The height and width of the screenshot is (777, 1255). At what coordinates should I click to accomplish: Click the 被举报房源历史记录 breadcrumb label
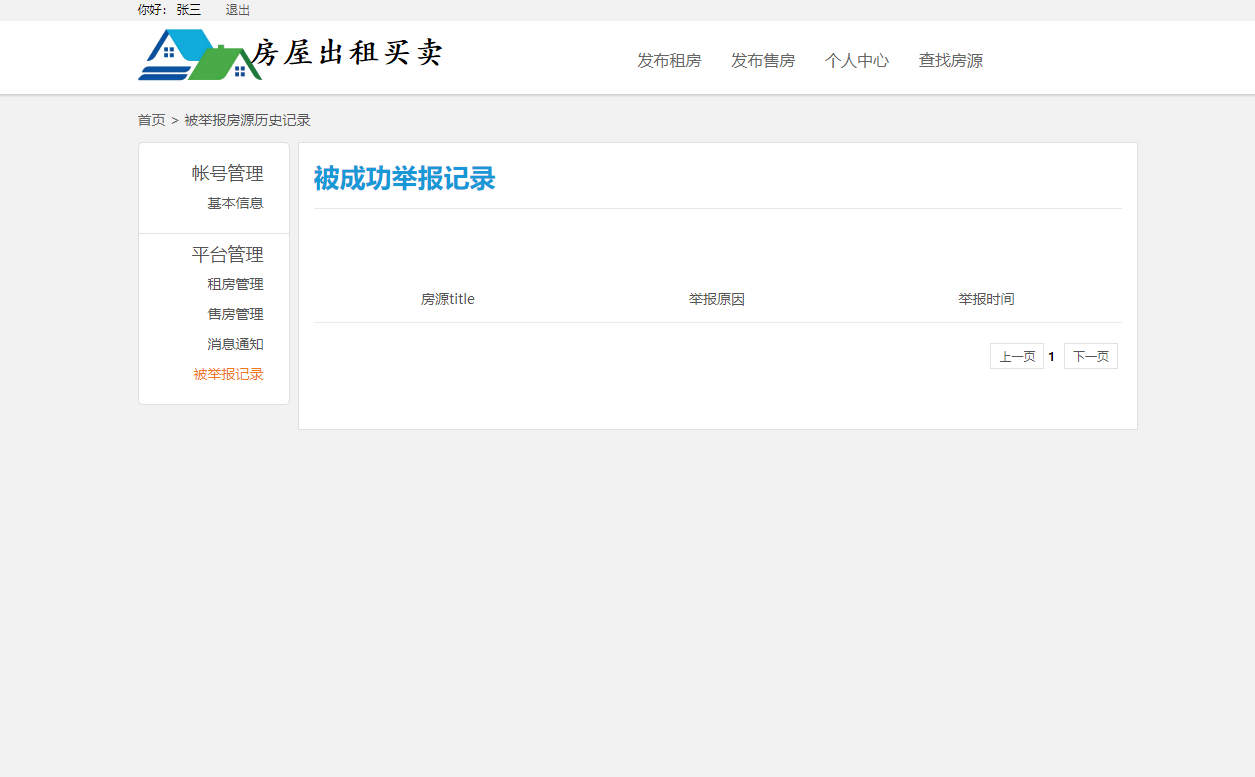246,120
